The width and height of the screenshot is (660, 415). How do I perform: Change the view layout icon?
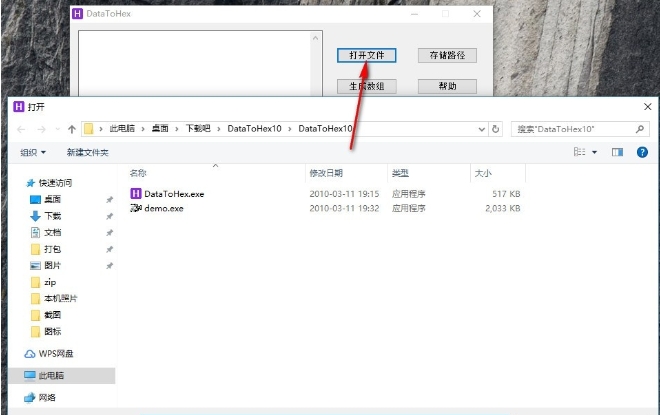(580, 152)
